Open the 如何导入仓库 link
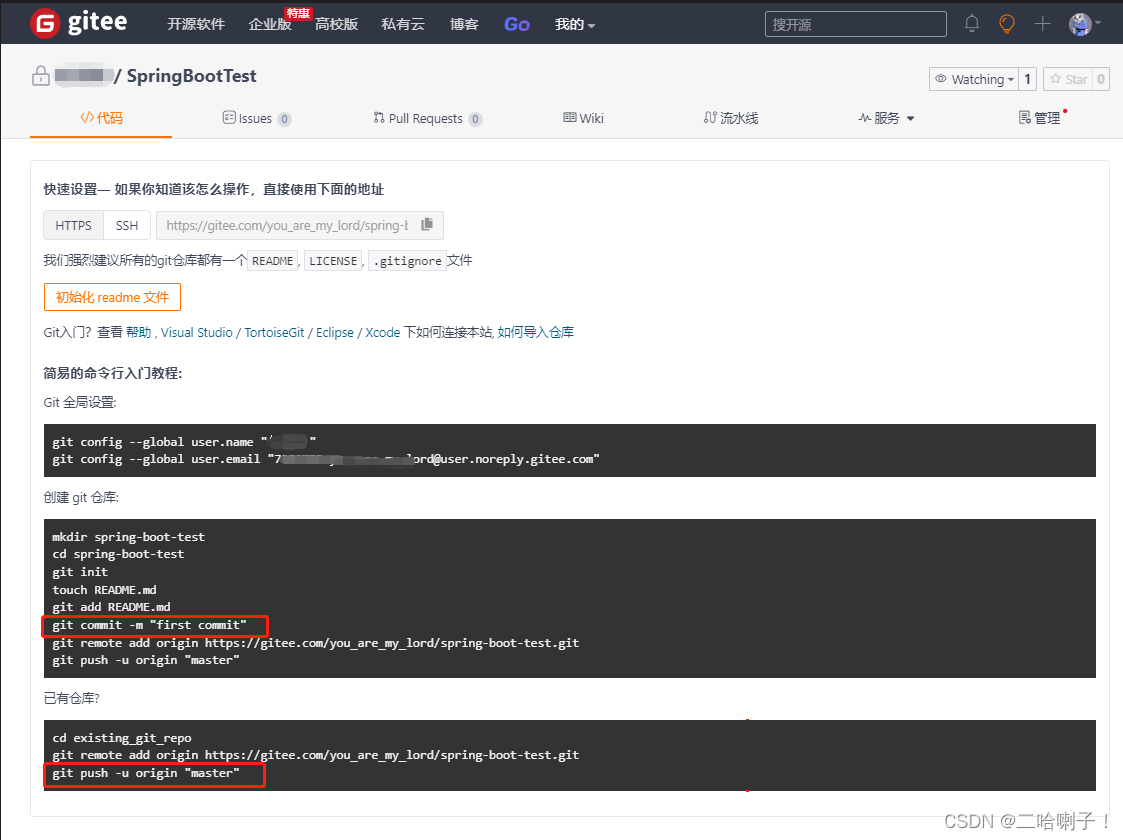The height and width of the screenshot is (840, 1123). click(536, 332)
